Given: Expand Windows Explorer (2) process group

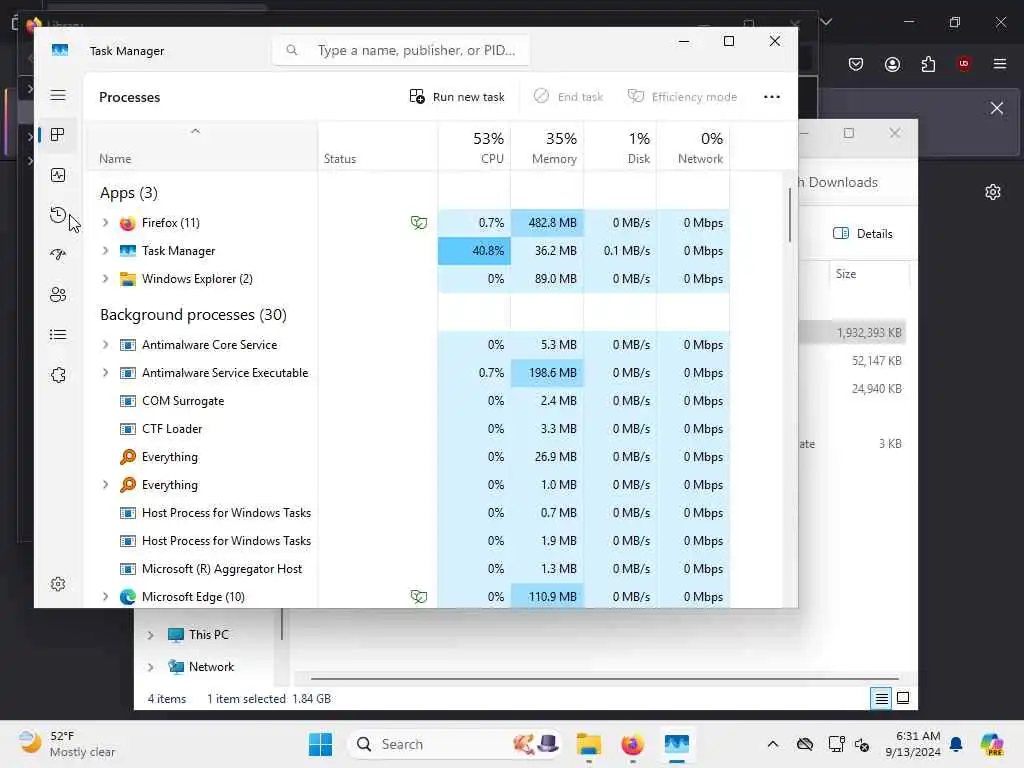Looking at the screenshot, I should tap(105, 279).
